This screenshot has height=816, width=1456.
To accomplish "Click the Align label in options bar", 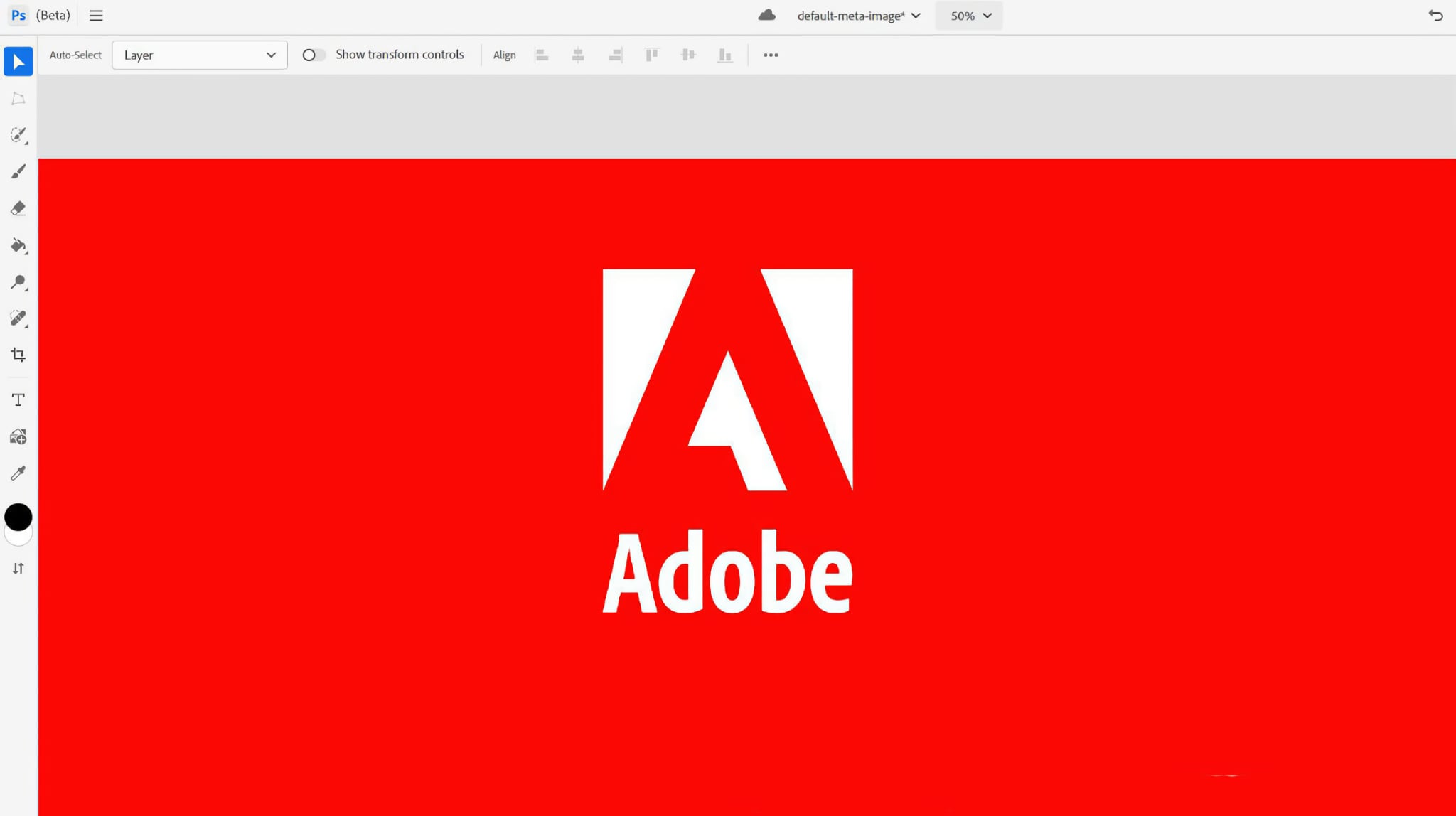I will tap(504, 55).
